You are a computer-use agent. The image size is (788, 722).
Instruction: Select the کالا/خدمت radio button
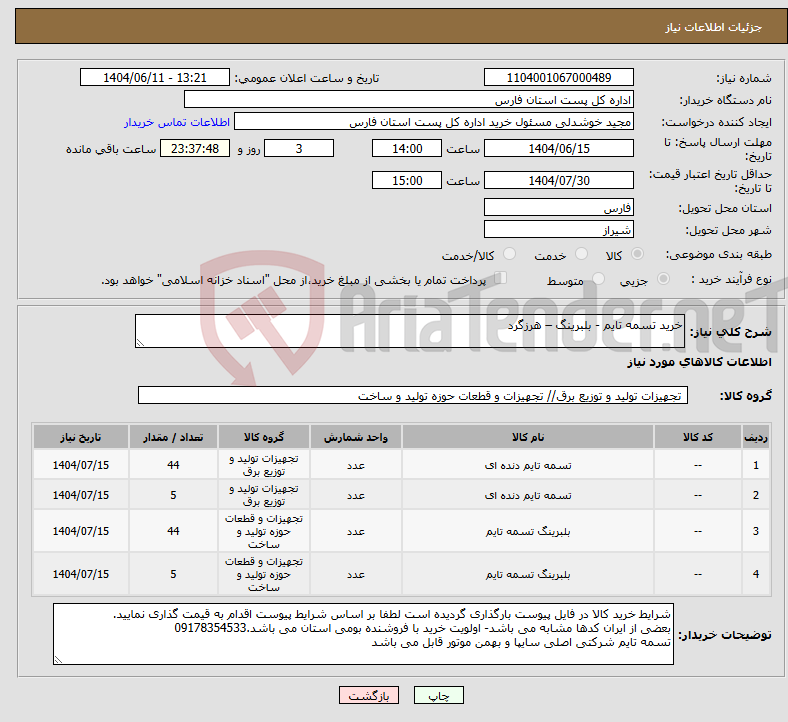pyautogui.click(x=510, y=254)
